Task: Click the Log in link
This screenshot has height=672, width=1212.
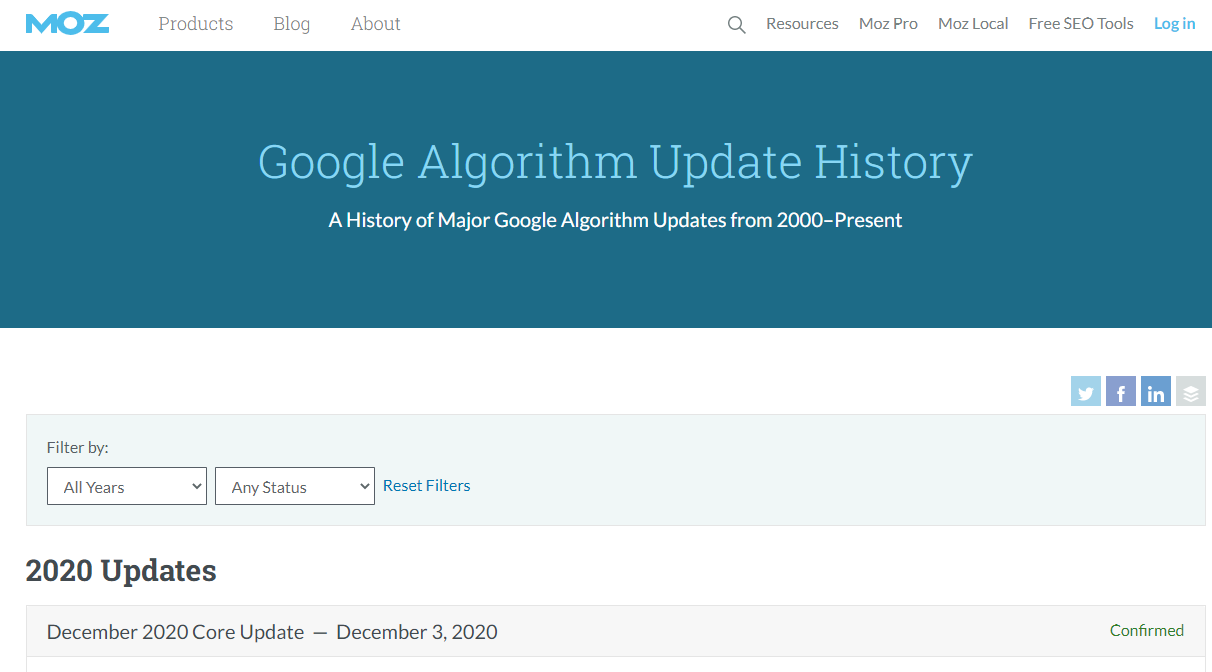Action: [x=1175, y=24]
